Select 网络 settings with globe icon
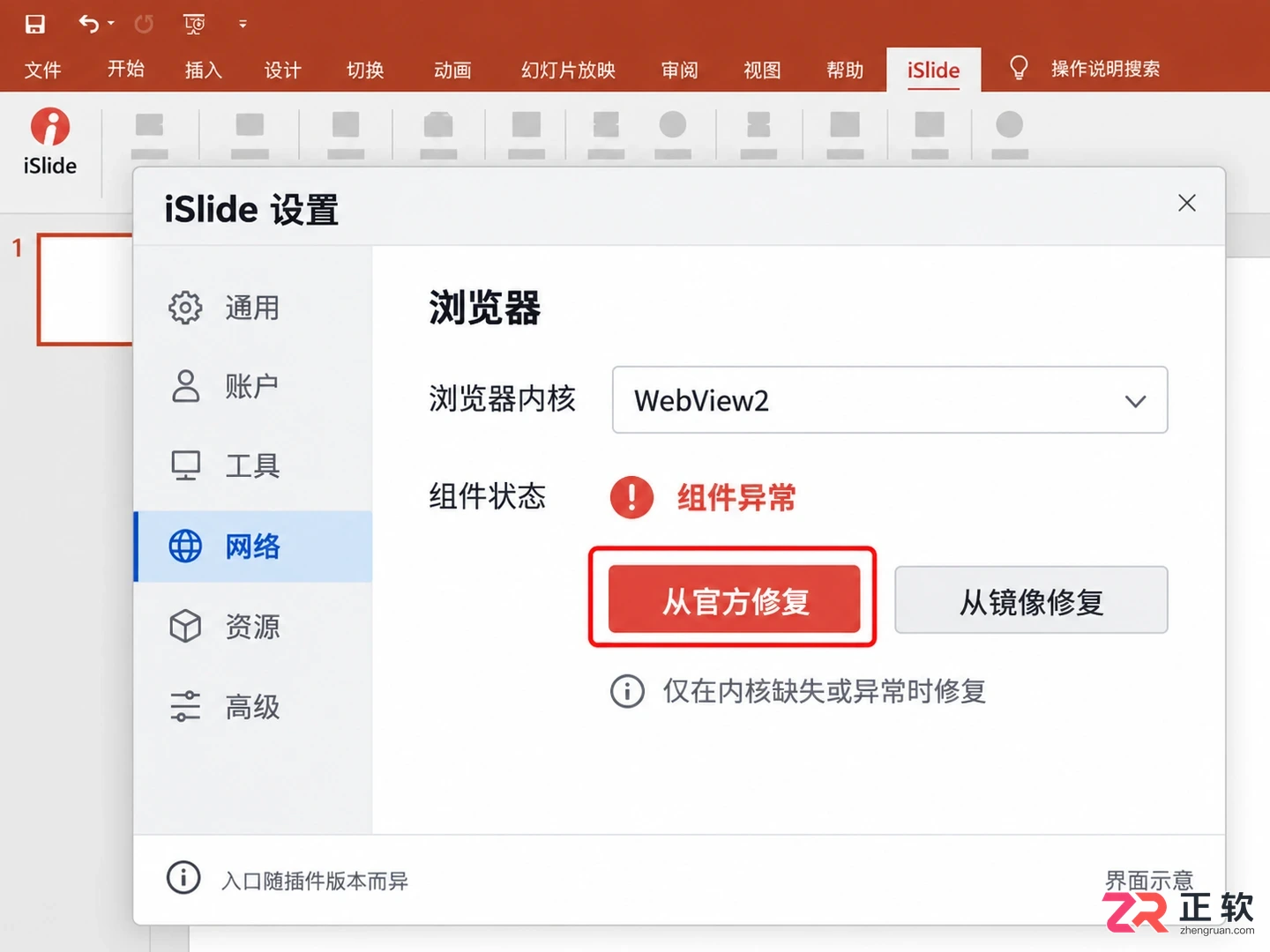Viewport: 1270px width, 952px height. point(252,547)
